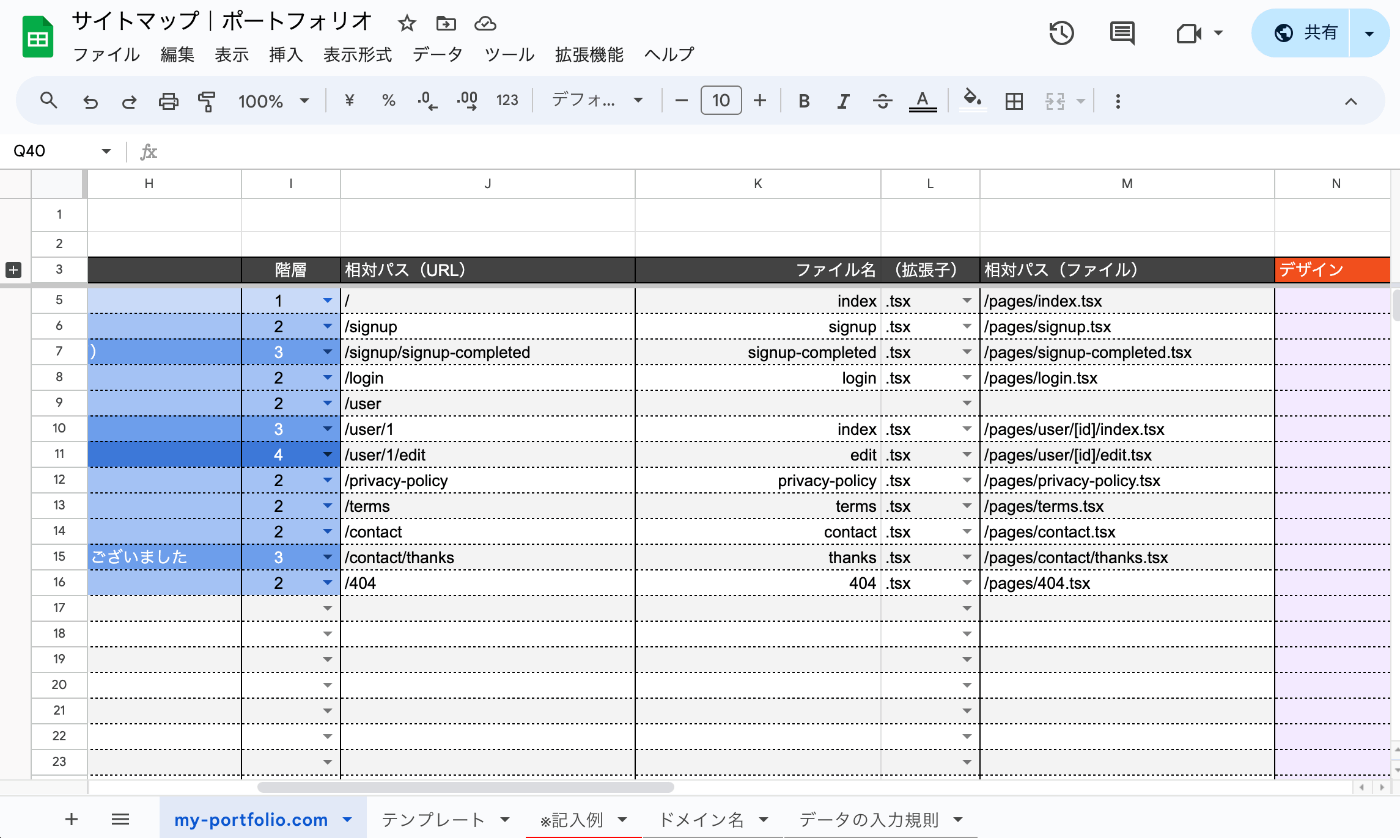Screen dimensions: 1400x838
Task: Start a Meet call camera icon
Action: click(1188, 33)
